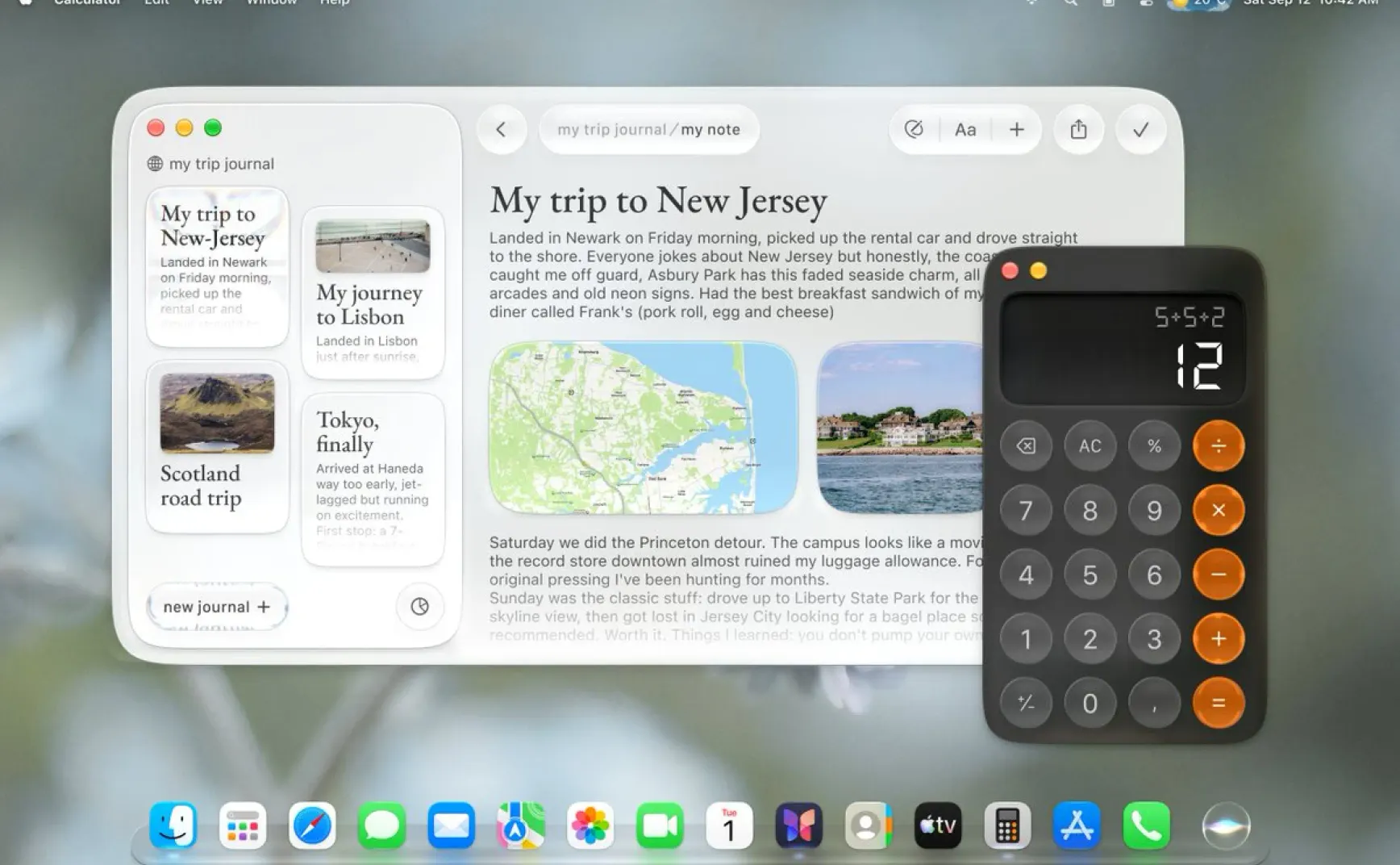Image resolution: width=1400 pixels, height=865 pixels.
Task: Tap calculator digit 7
Action: 1026,510
